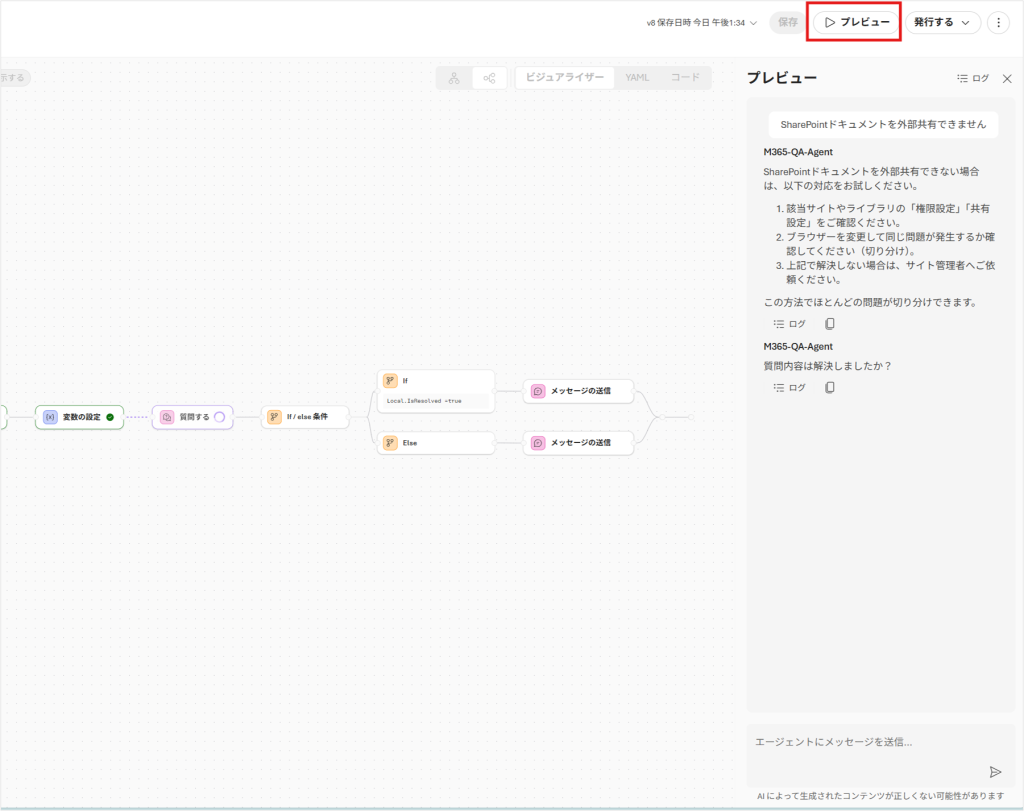
Task: Copy the 質問内容は解決しましたか message
Action: (x=830, y=388)
